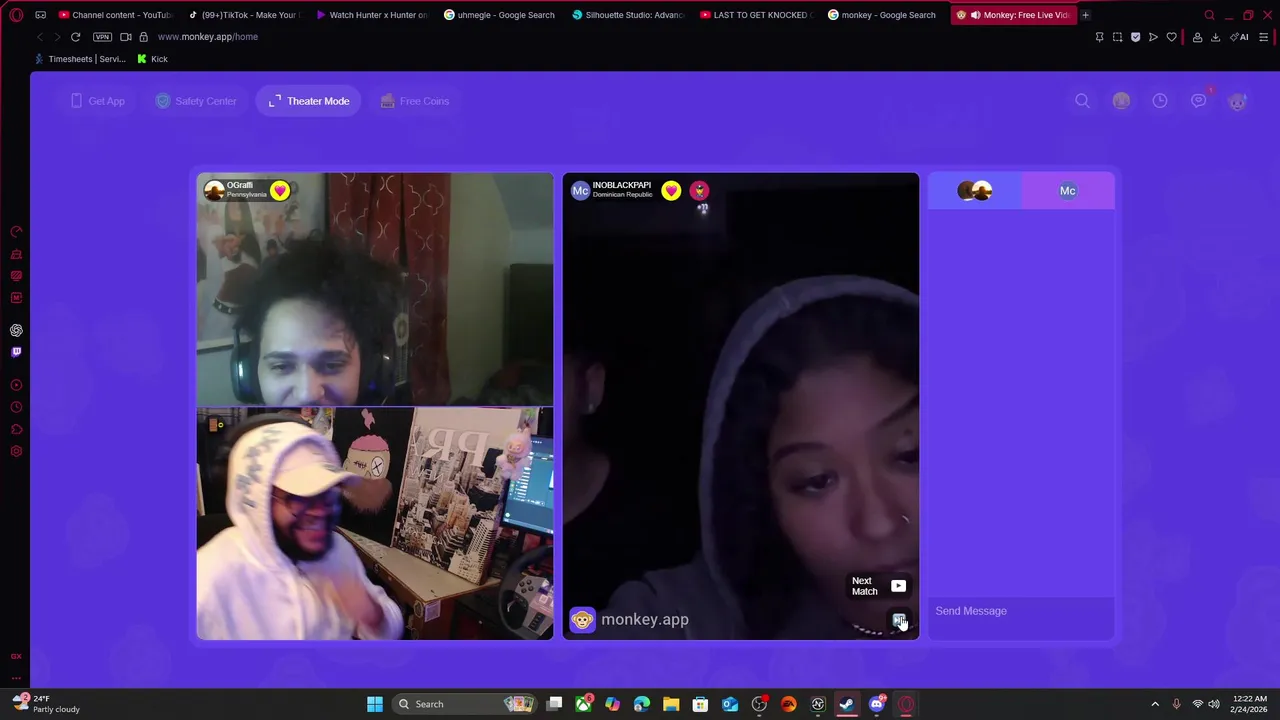The height and width of the screenshot is (720, 1280).
Task: Open the chat messages icon with notification
Action: [1199, 100]
